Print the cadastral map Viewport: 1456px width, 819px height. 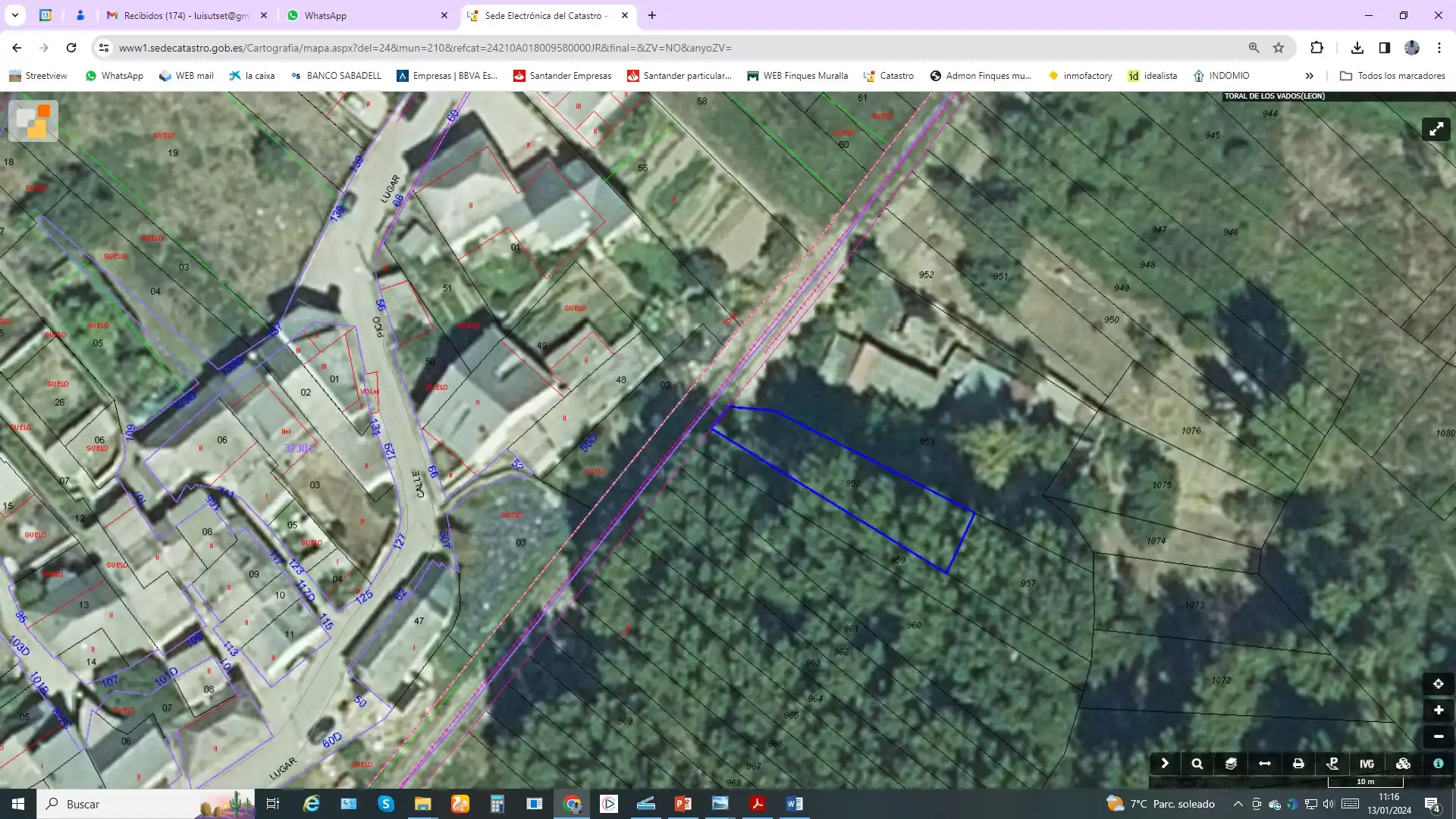pyautogui.click(x=1298, y=764)
